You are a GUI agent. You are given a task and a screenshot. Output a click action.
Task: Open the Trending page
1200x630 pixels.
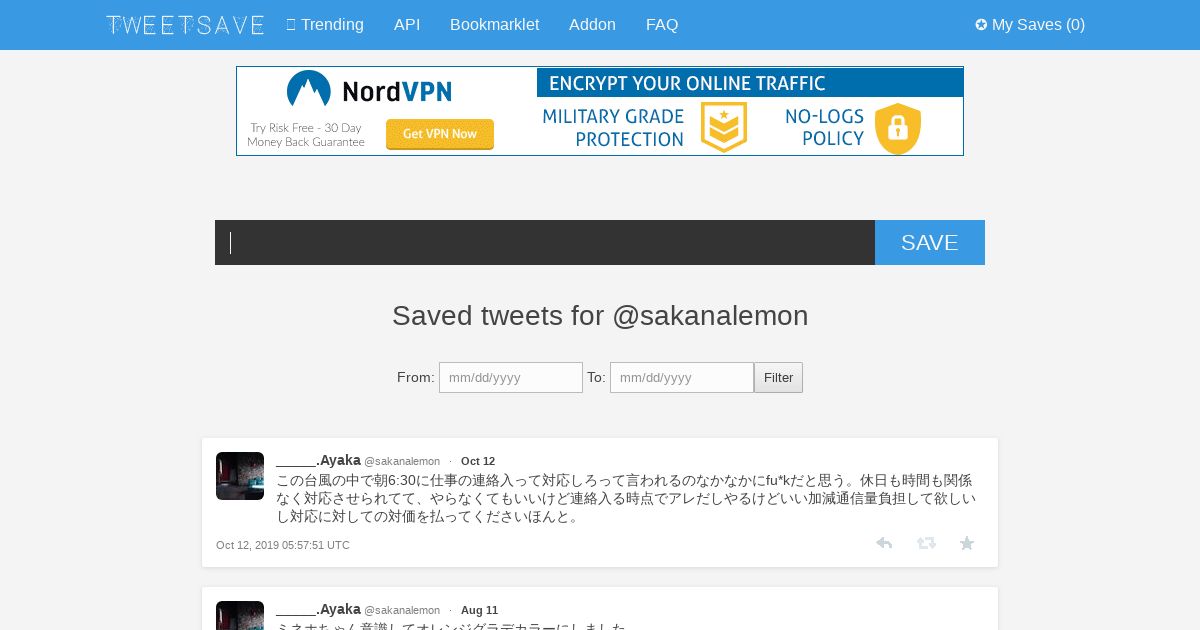click(x=325, y=25)
